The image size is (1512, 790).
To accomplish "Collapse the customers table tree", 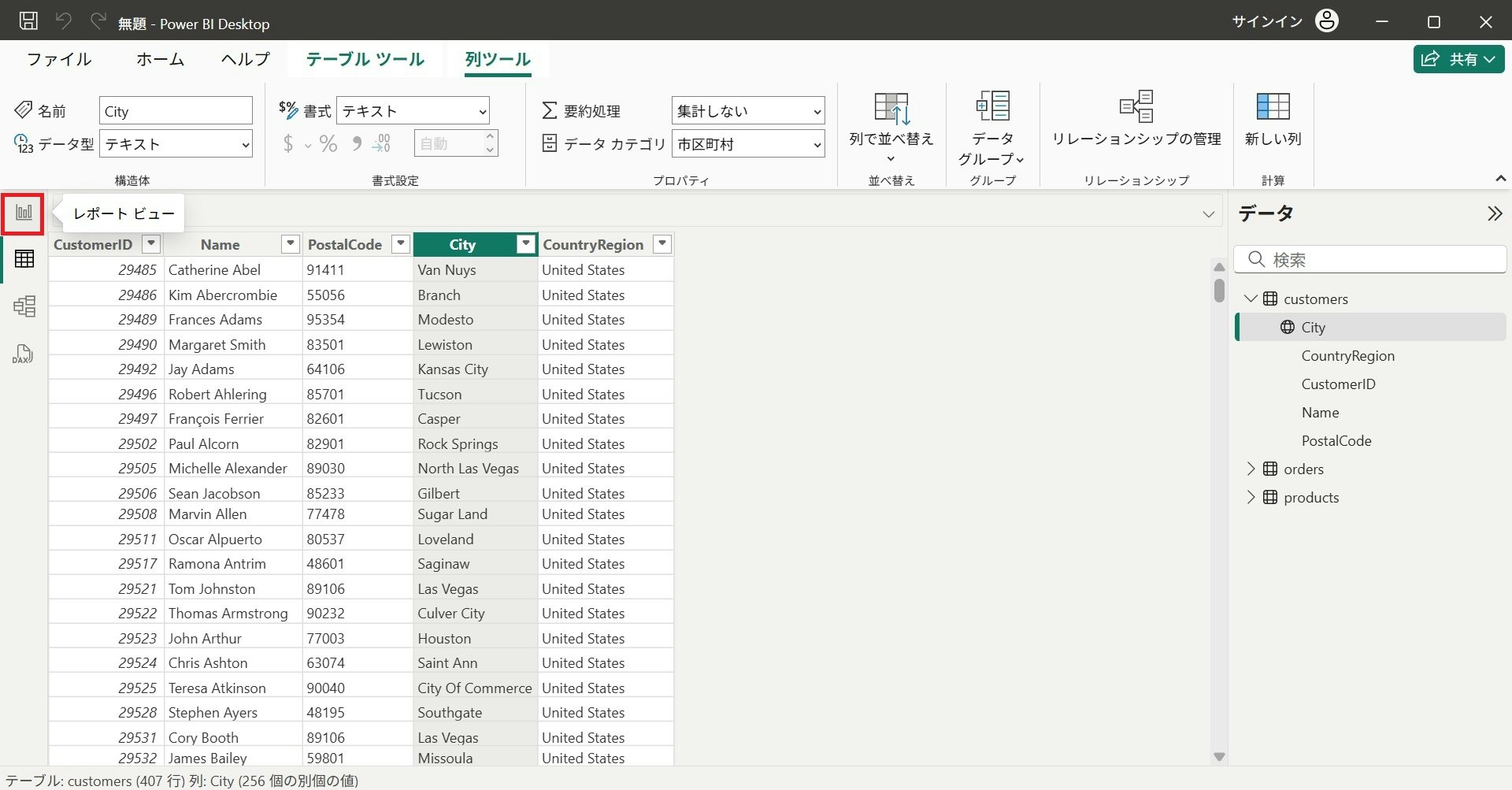I will point(1251,299).
